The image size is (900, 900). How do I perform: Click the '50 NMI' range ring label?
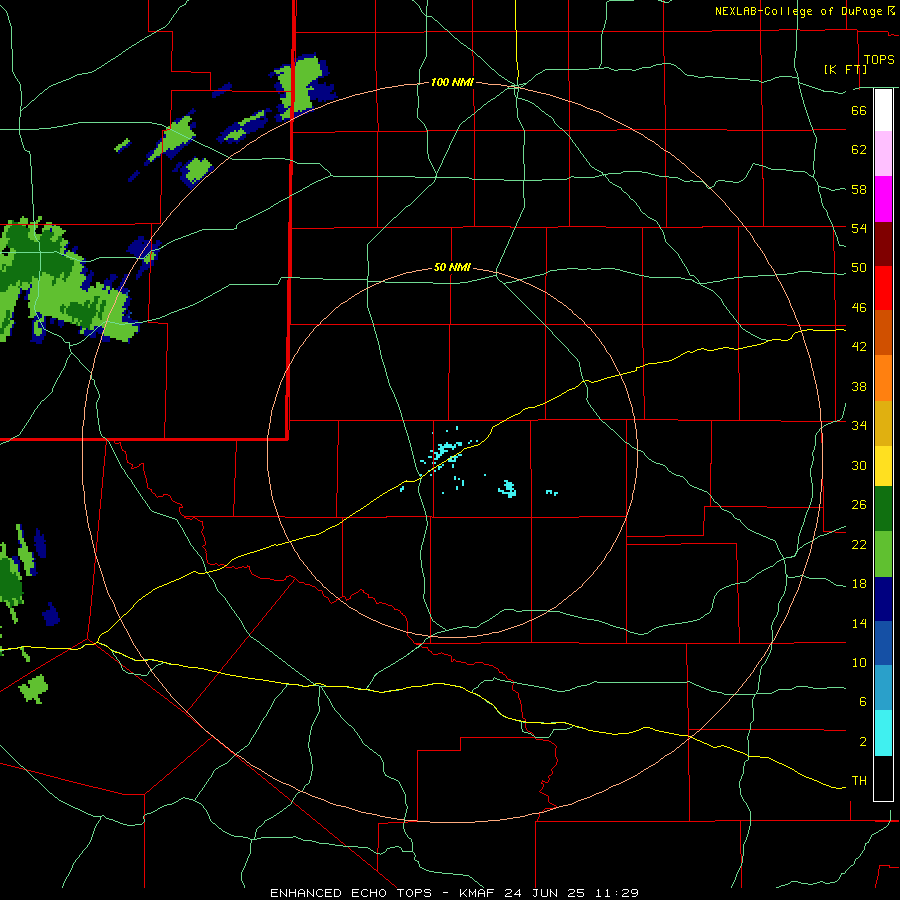point(452,267)
